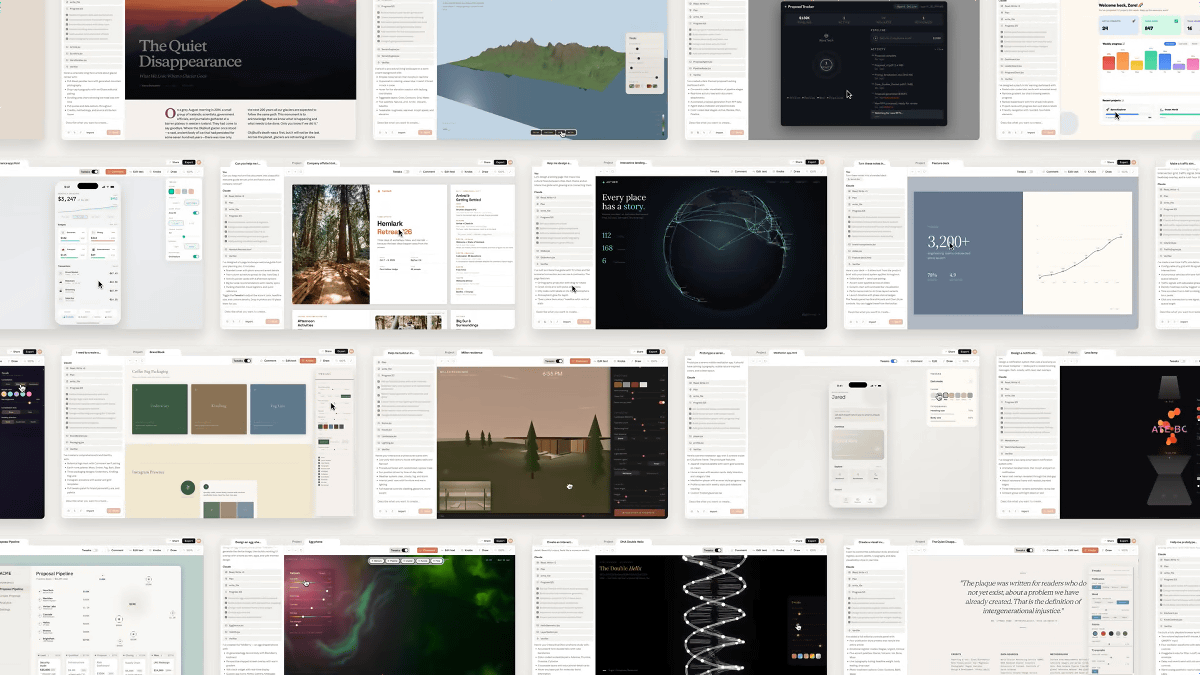Image resolution: width=1200 pixels, height=675 pixels.
Task: Toggle the Tweaks switch in the Miller residence window
Action: click(560, 360)
